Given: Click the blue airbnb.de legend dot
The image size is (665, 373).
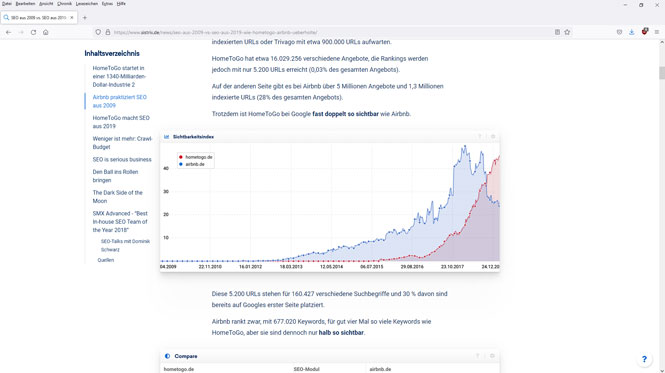Looking at the screenshot, I should [181, 164].
